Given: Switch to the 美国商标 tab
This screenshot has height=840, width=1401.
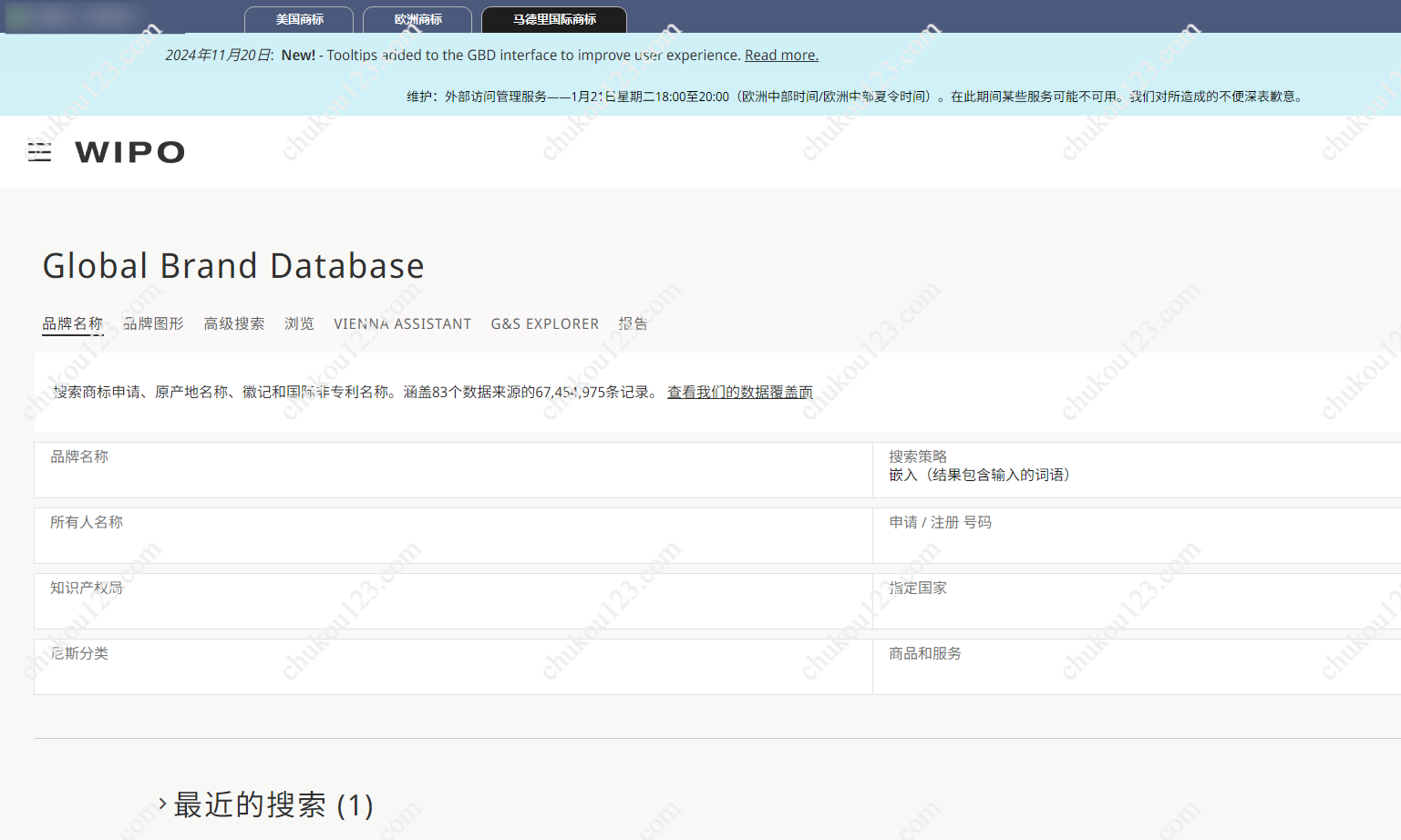Looking at the screenshot, I should pos(299,19).
